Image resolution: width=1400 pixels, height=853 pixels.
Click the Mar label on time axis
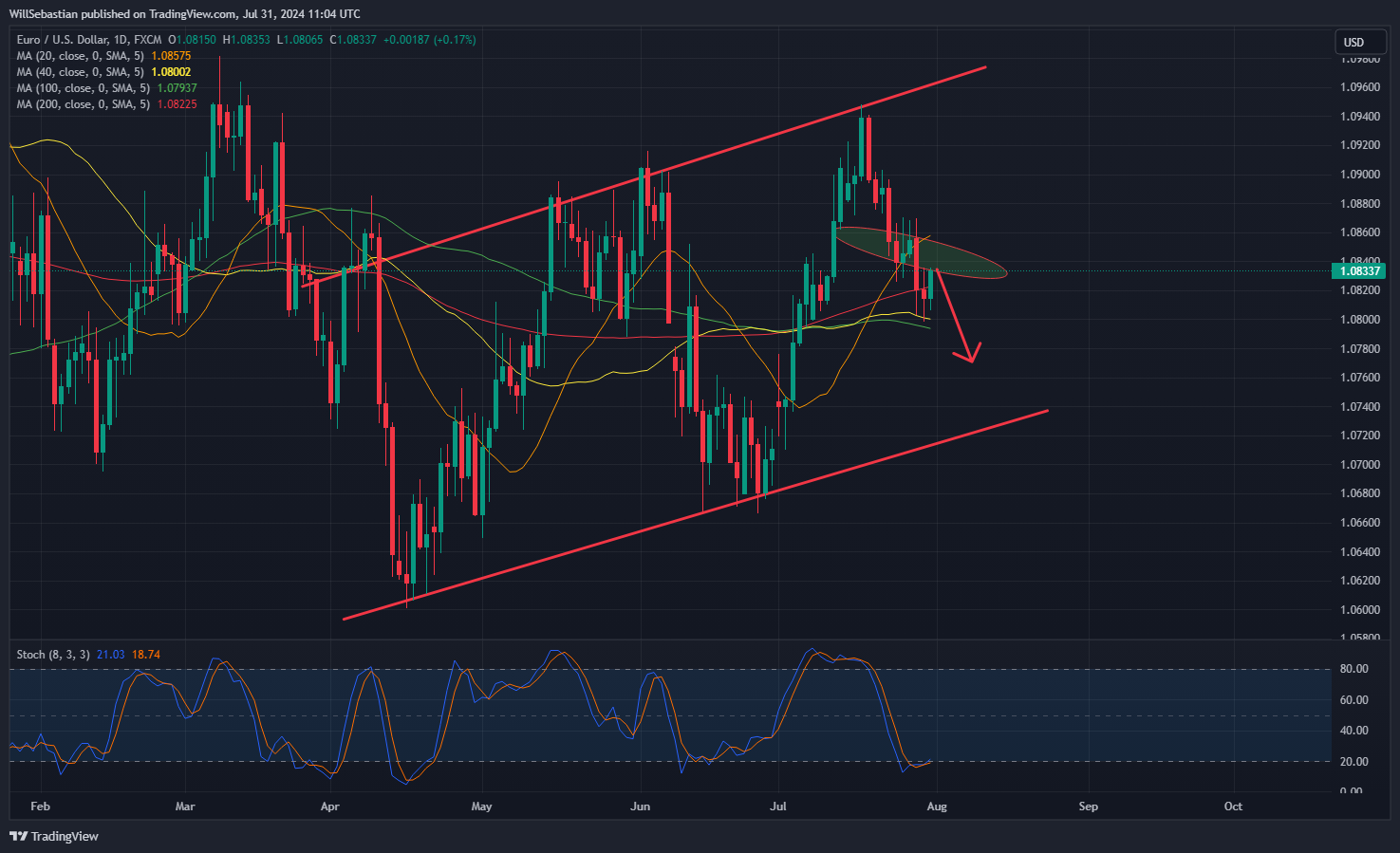[185, 807]
